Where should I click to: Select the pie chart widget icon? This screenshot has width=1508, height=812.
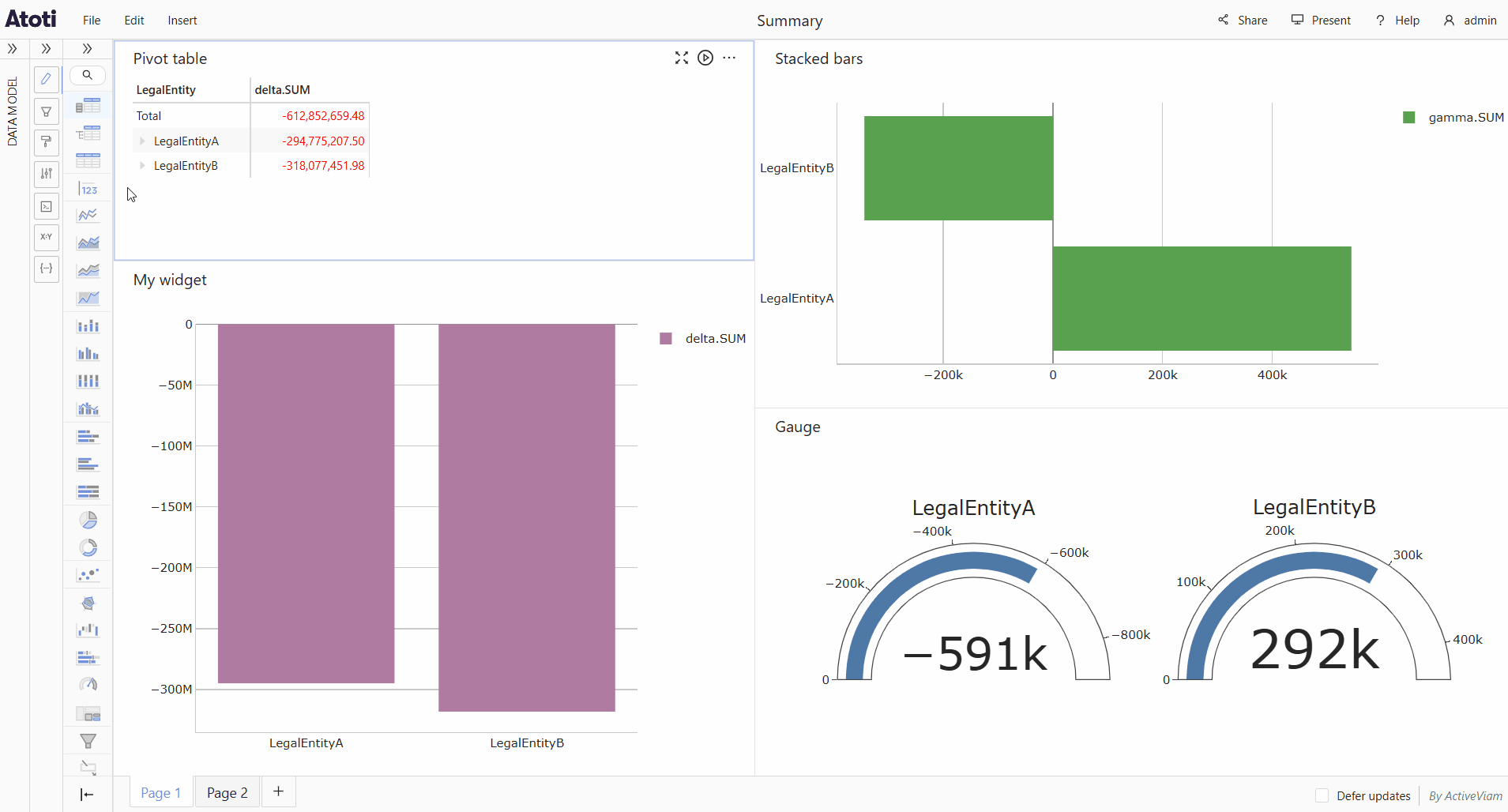[88, 520]
